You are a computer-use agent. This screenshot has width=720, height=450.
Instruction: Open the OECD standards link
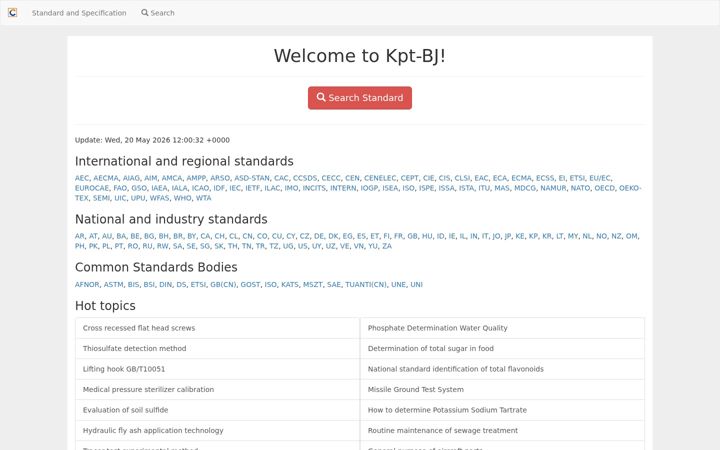(x=604, y=188)
